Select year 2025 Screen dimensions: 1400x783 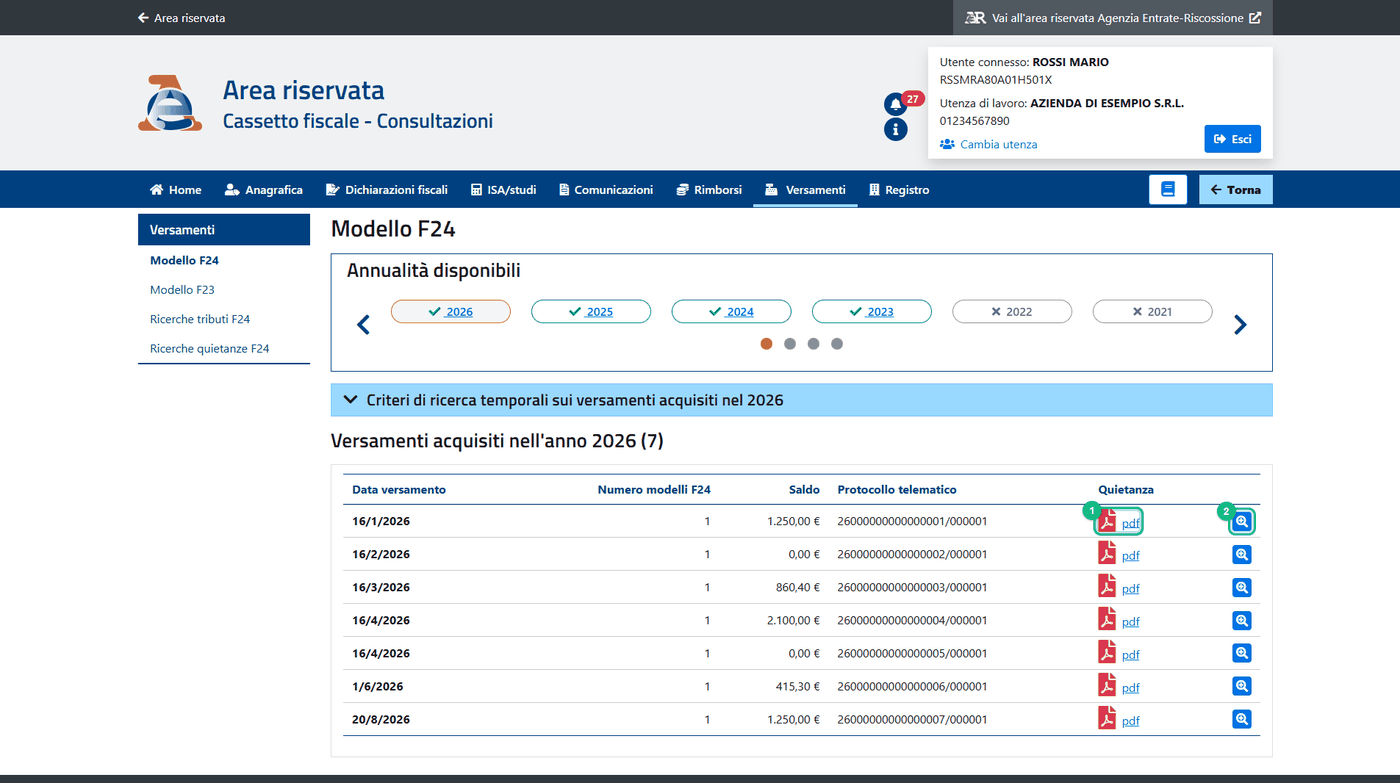click(x=591, y=312)
